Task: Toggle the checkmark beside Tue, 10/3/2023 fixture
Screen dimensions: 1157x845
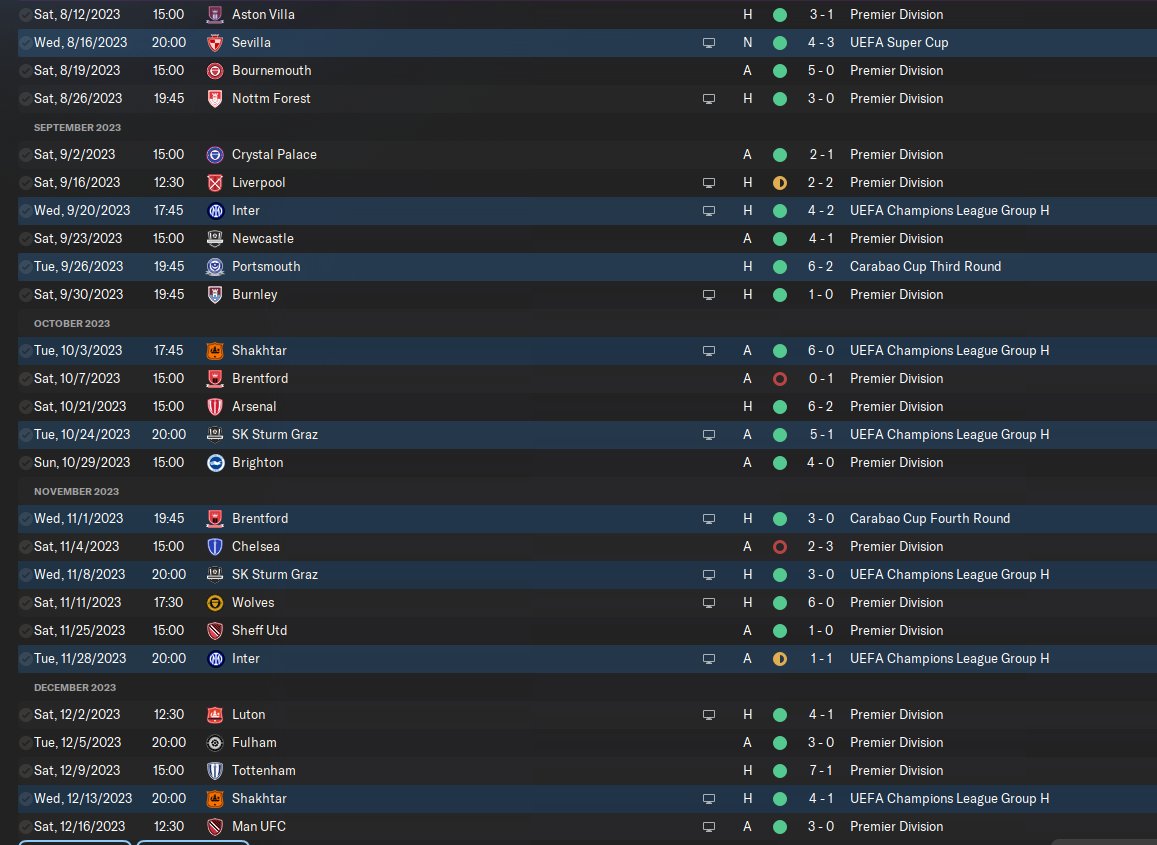Action: click(25, 351)
